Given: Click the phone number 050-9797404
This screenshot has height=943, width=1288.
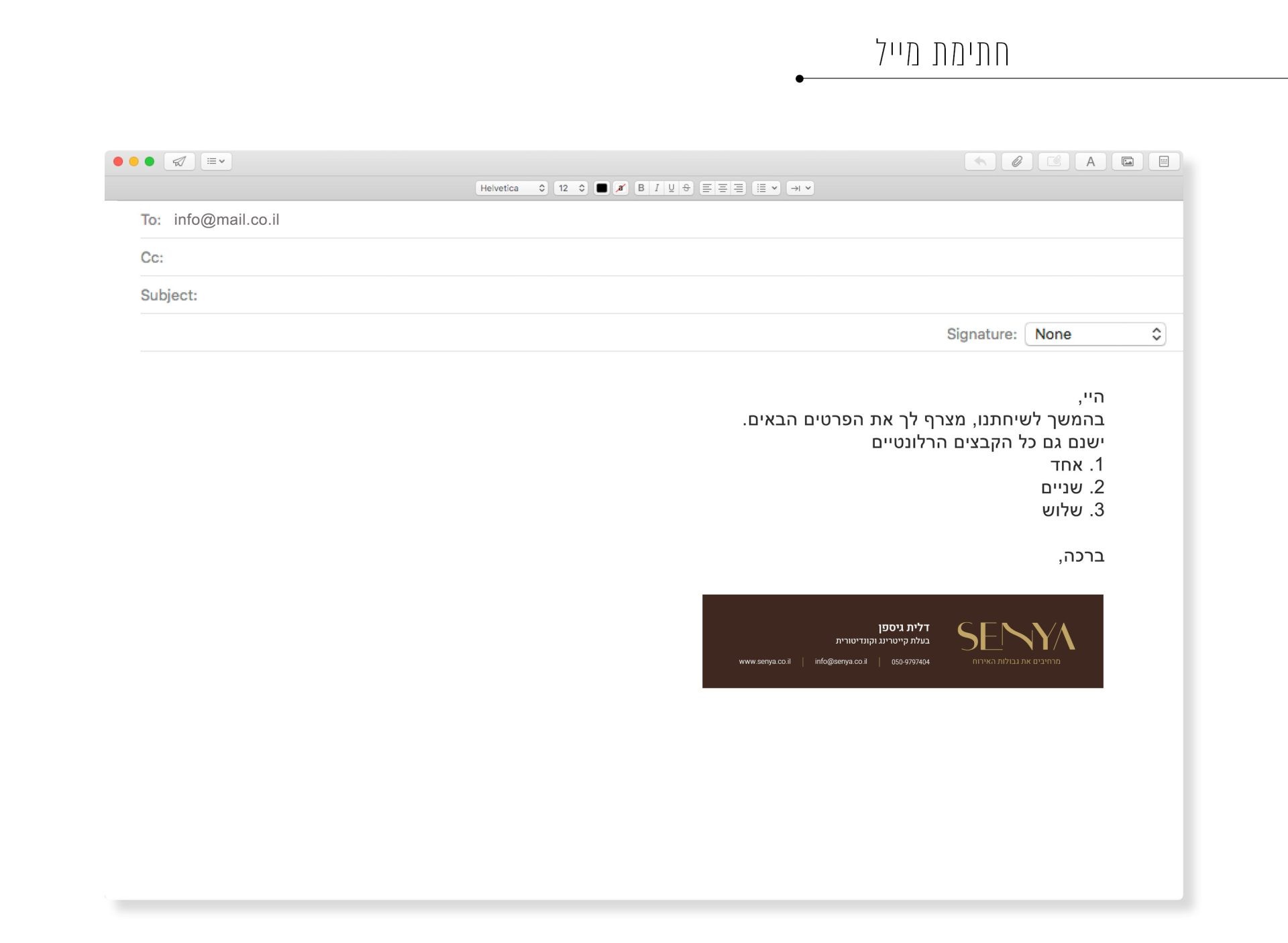Looking at the screenshot, I should [910, 662].
